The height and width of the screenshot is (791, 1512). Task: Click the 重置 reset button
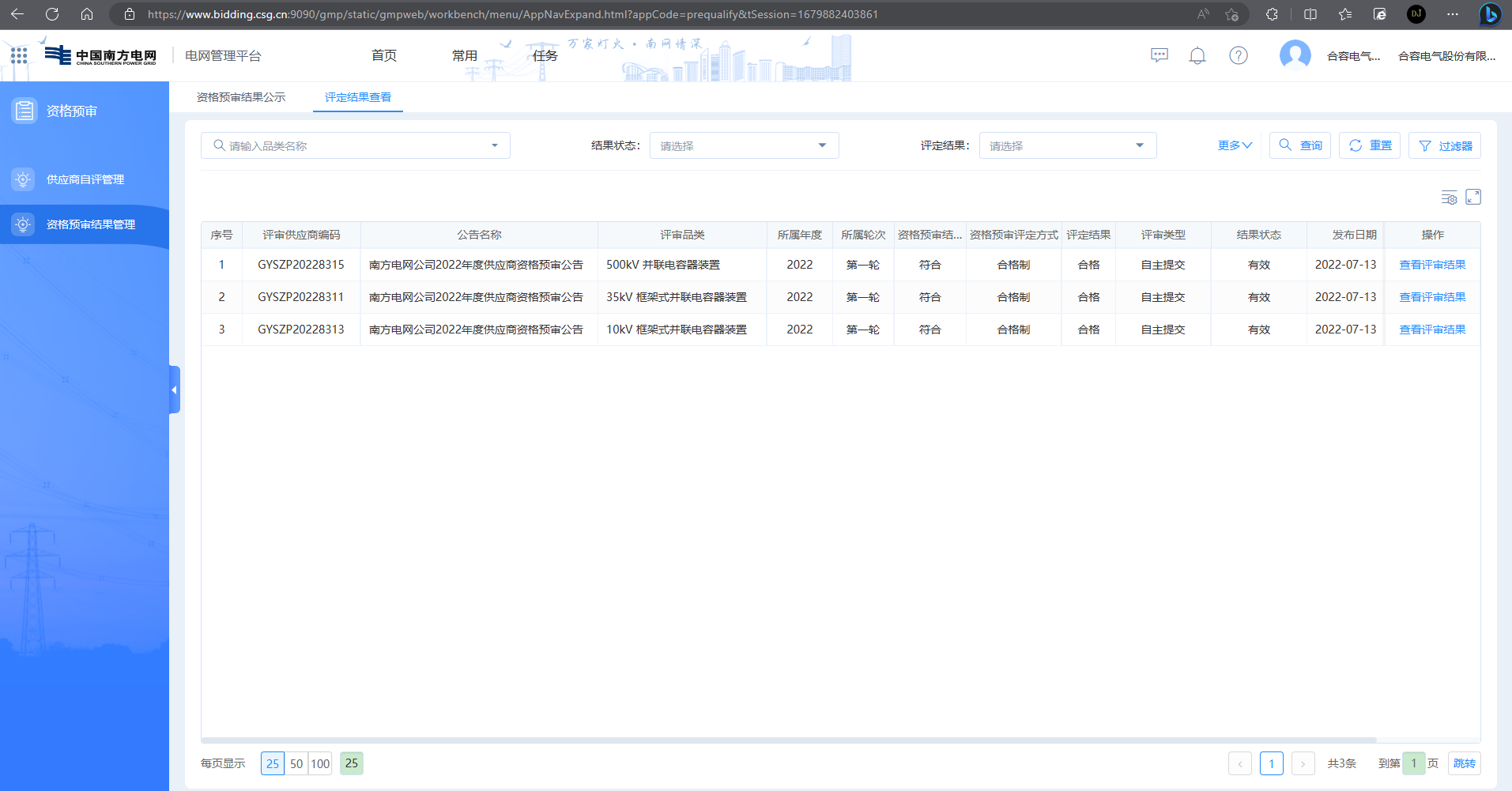pos(1370,145)
